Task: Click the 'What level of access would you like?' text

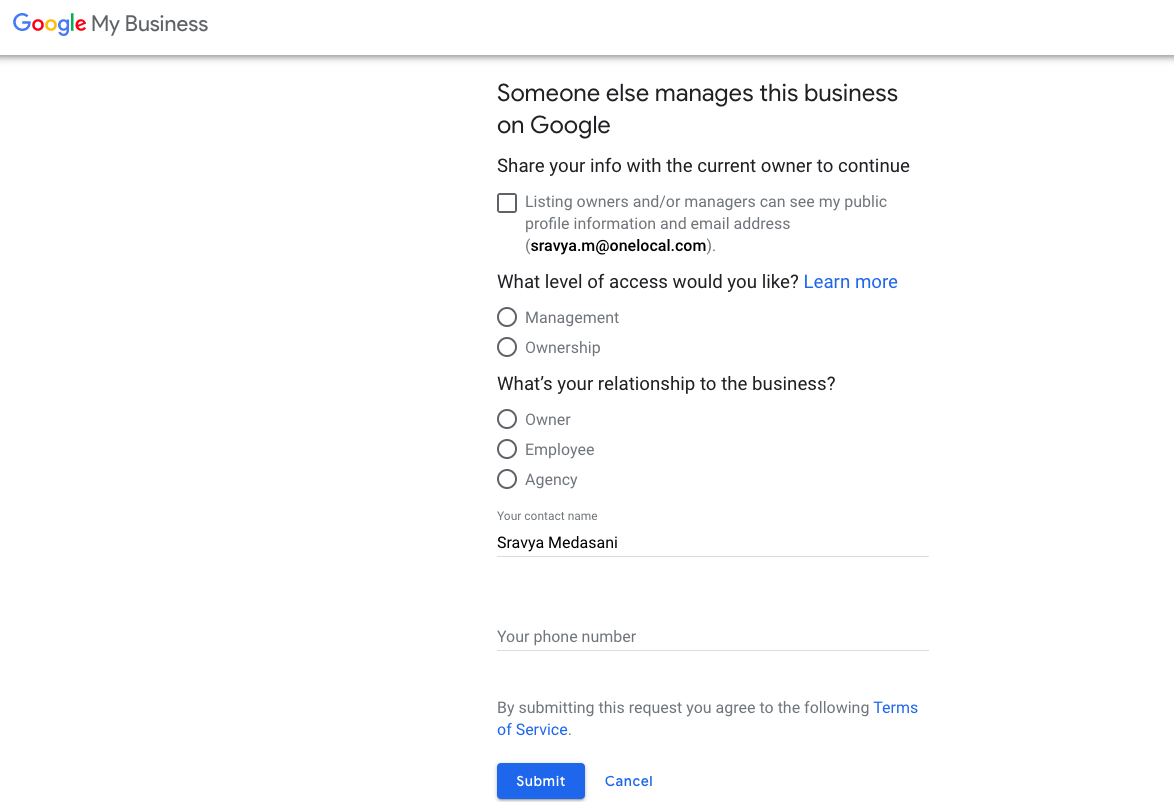Action: 647,282
